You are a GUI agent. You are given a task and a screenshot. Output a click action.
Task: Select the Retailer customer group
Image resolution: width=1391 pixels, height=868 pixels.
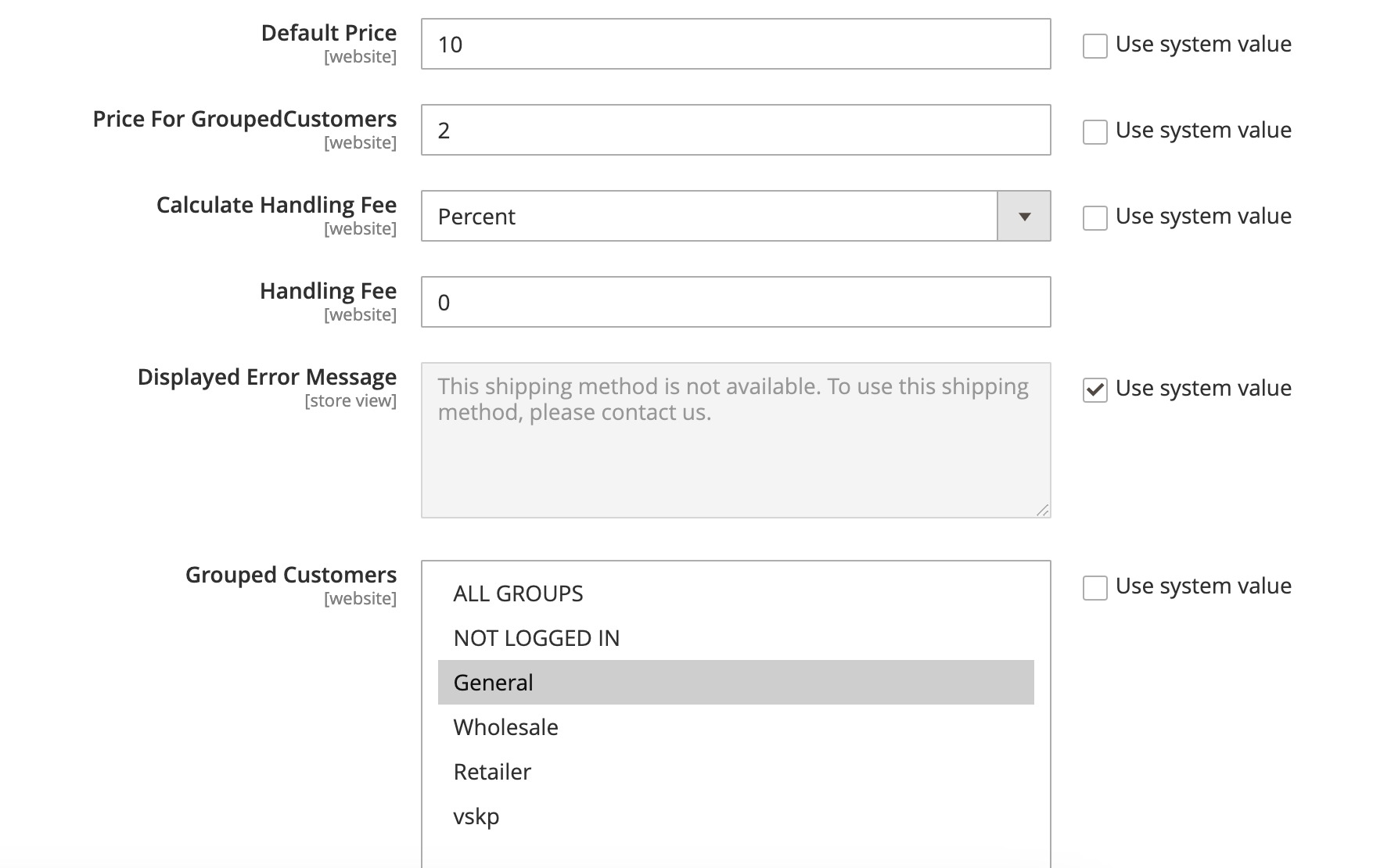click(492, 772)
